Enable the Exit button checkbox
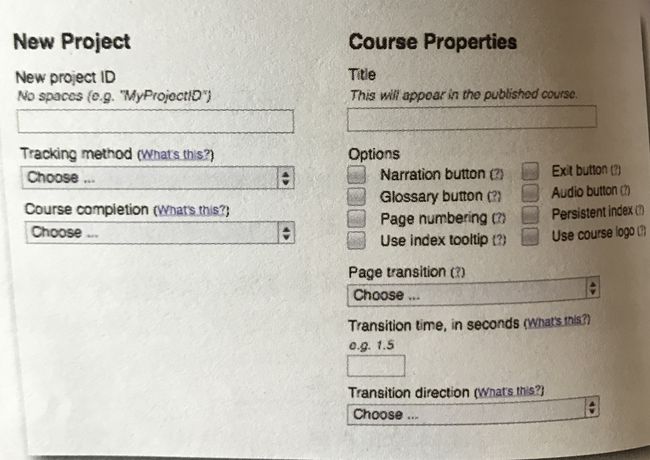 point(530,171)
